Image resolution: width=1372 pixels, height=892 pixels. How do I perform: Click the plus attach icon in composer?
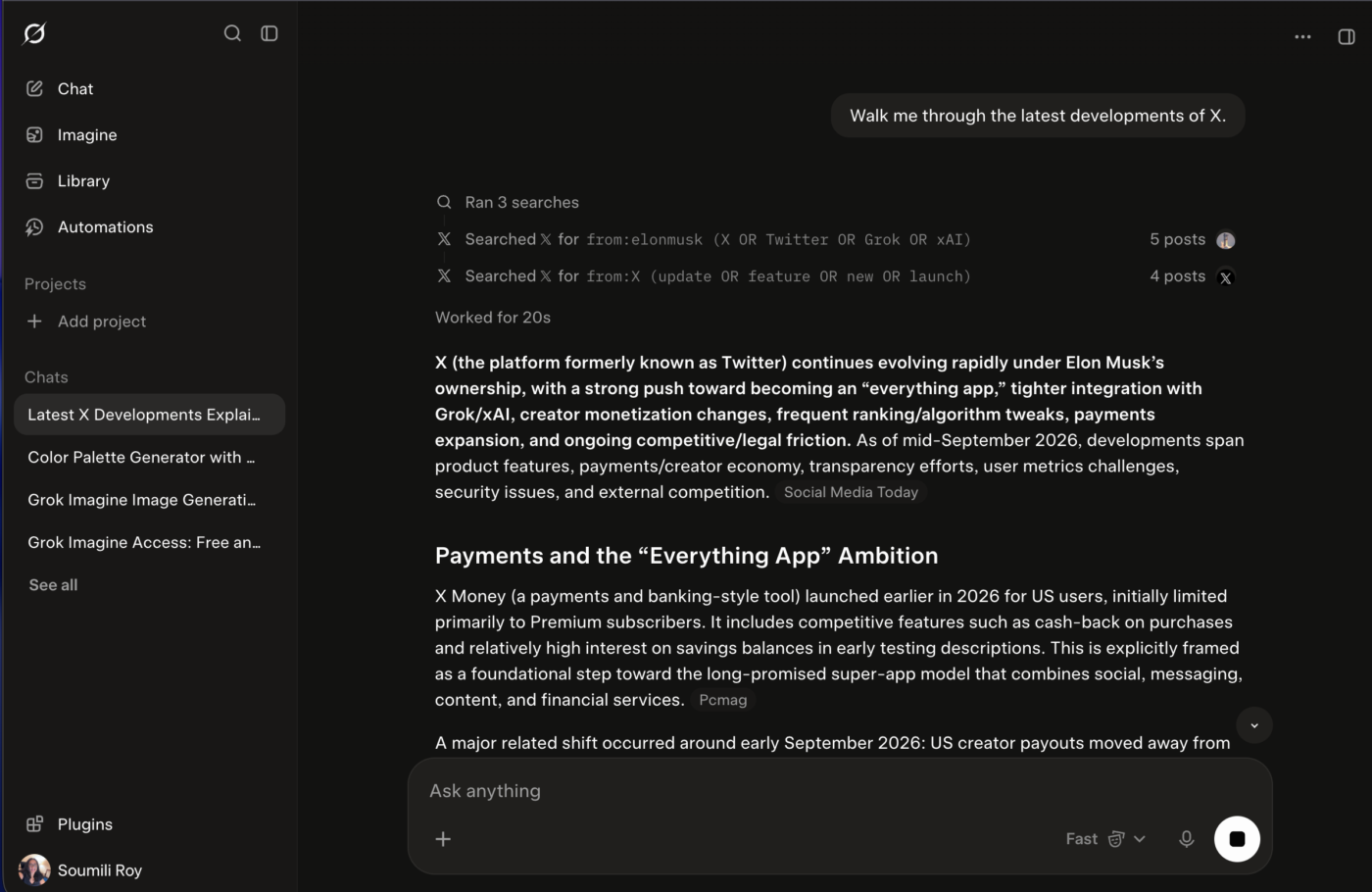coord(443,839)
